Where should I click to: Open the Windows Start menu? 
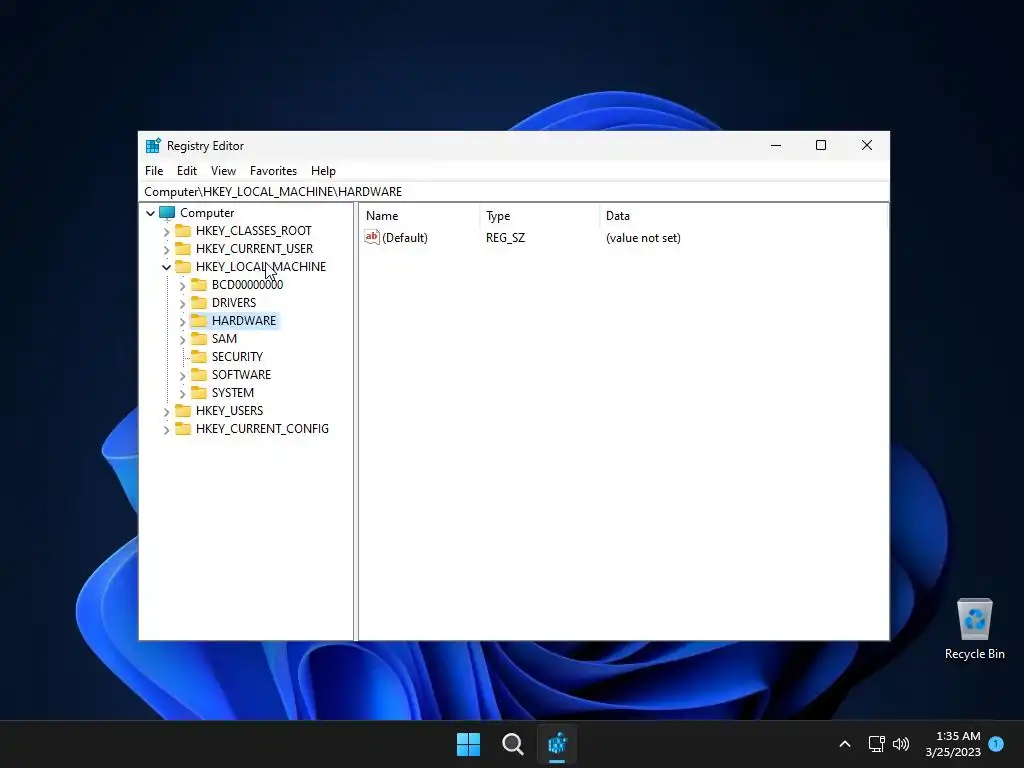click(x=468, y=744)
